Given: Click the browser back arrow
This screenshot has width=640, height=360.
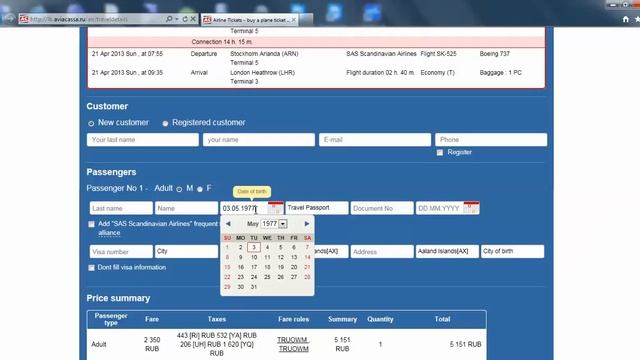Looking at the screenshot, I should click(x=8, y=19).
